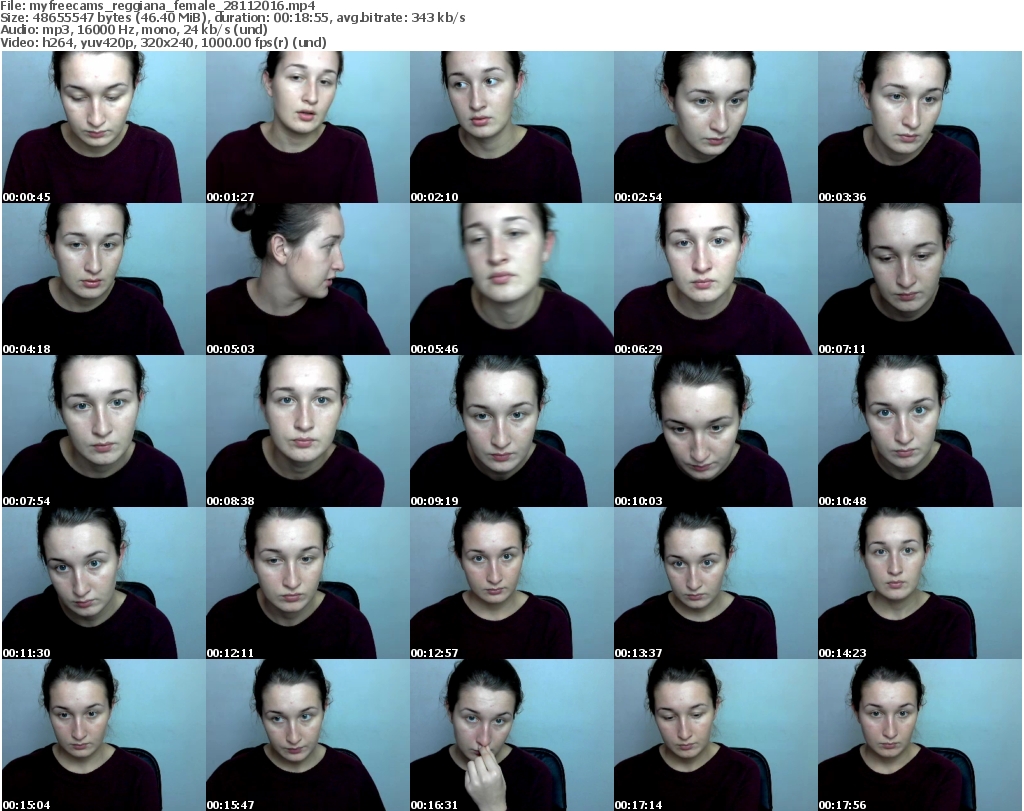View the frame marked 00:17:56

(x=920, y=735)
